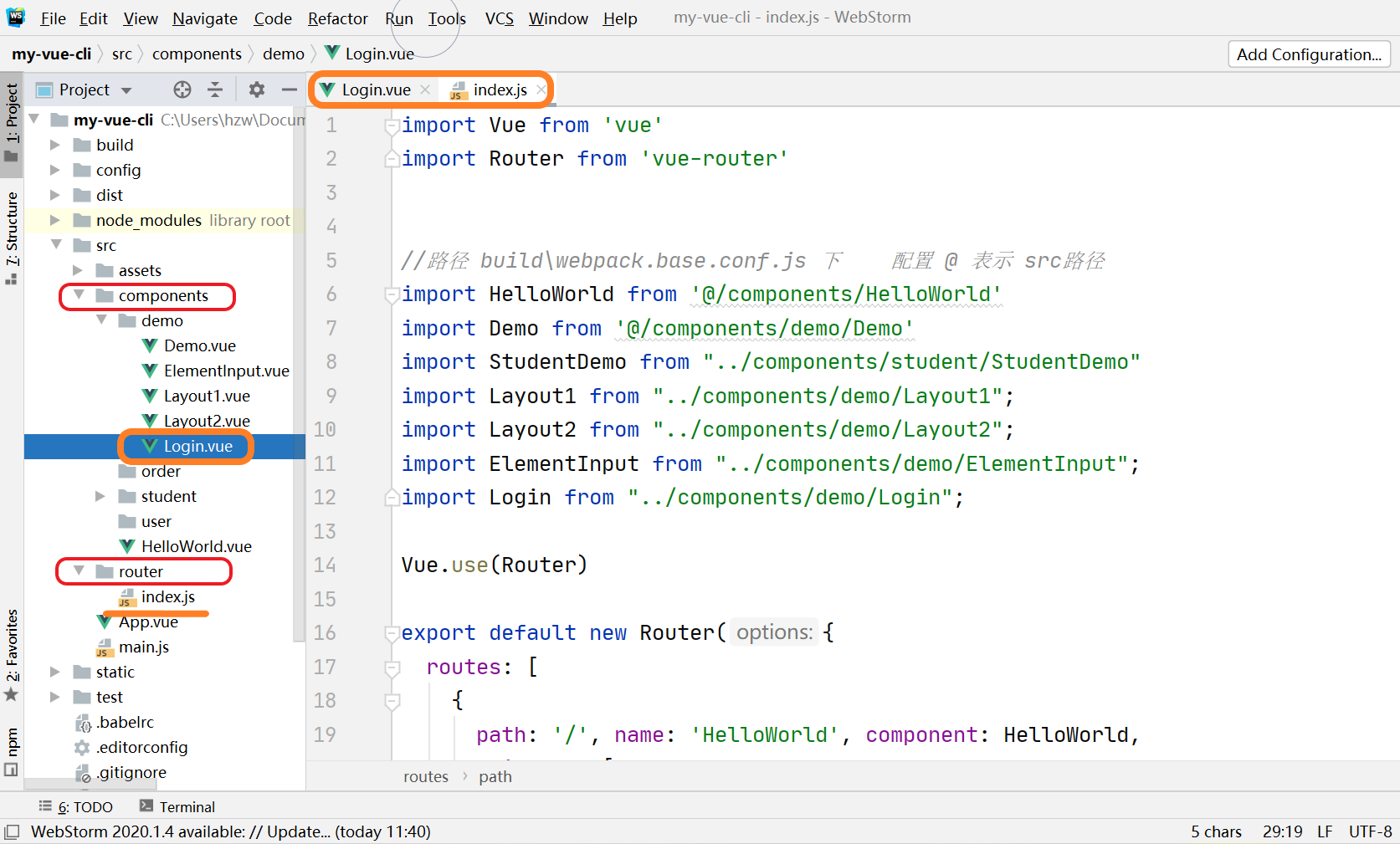This screenshot has width=1400, height=844.
Task: Click the fold marker on line 1 import
Action: point(391,126)
